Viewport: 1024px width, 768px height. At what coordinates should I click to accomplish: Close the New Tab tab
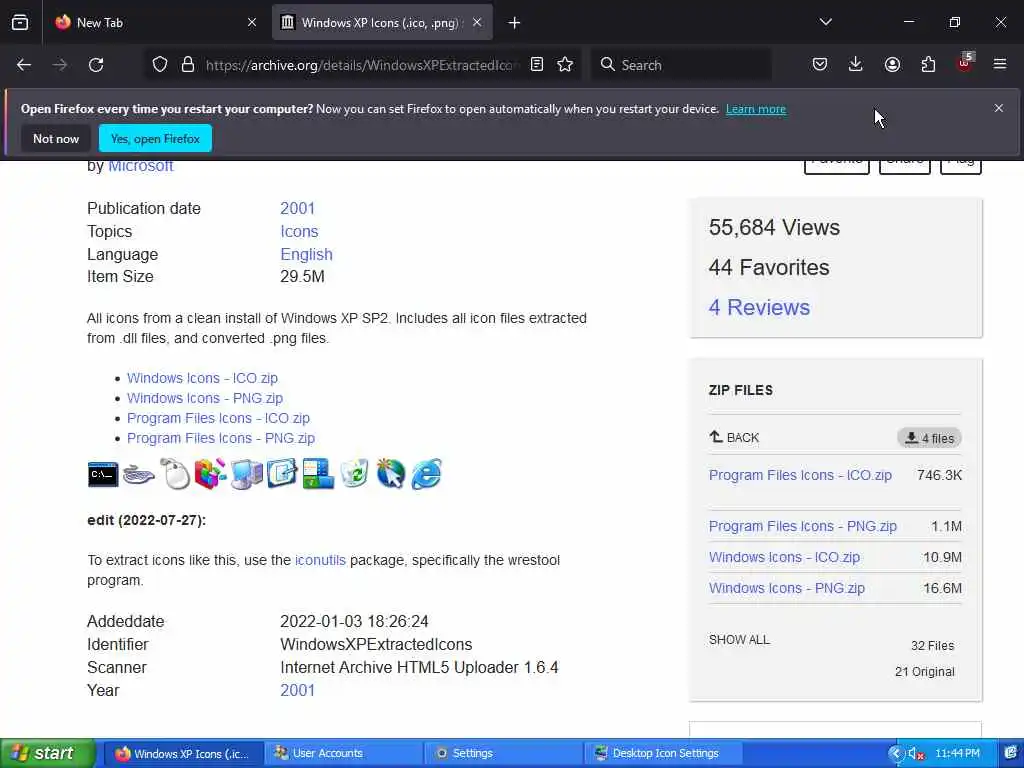pyautogui.click(x=252, y=22)
